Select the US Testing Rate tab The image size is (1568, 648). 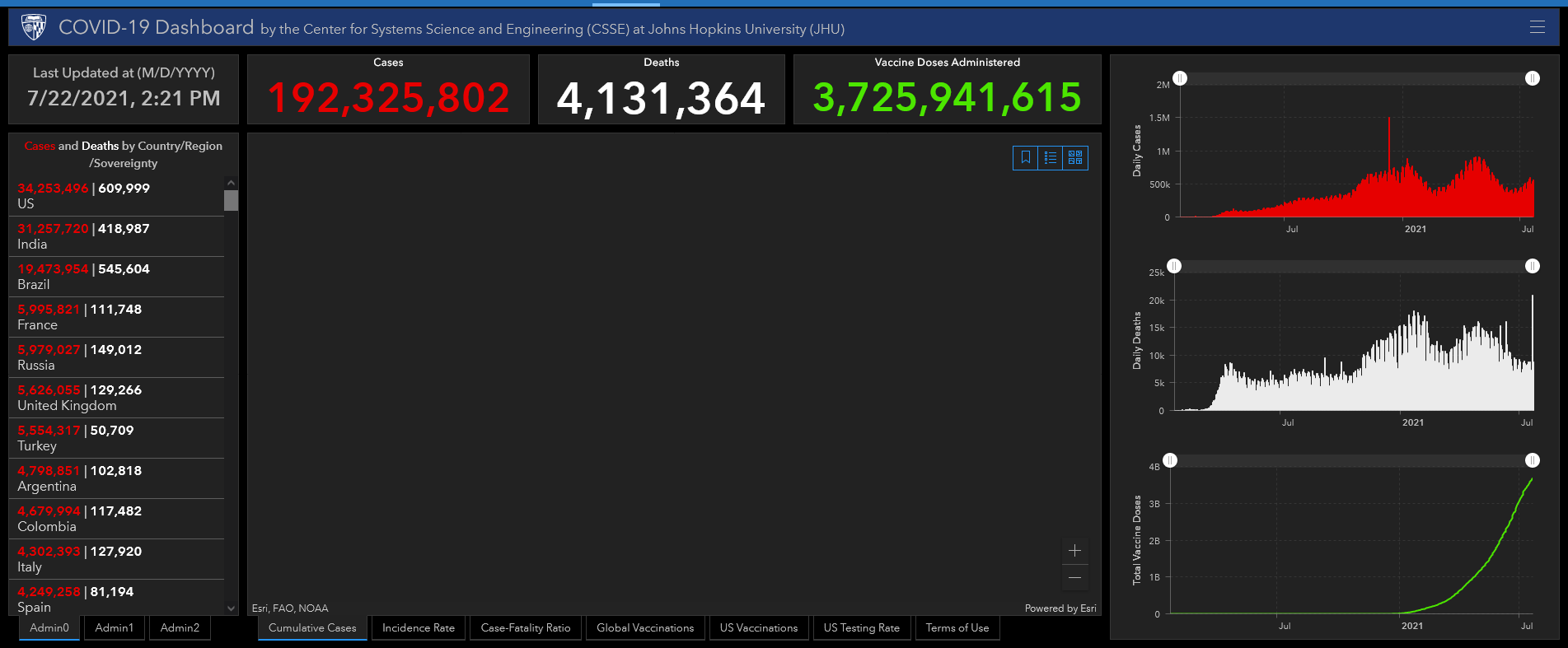point(862,628)
